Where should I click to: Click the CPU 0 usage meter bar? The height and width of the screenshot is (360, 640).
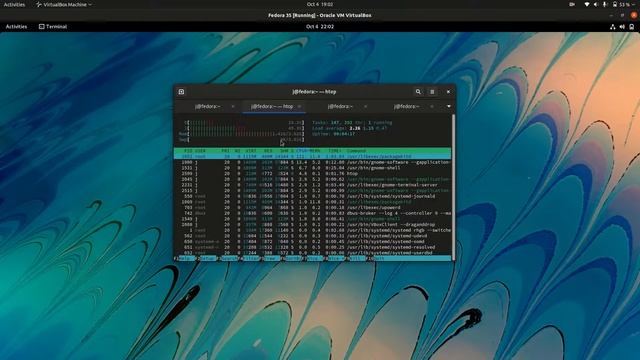click(x=244, y=122)
